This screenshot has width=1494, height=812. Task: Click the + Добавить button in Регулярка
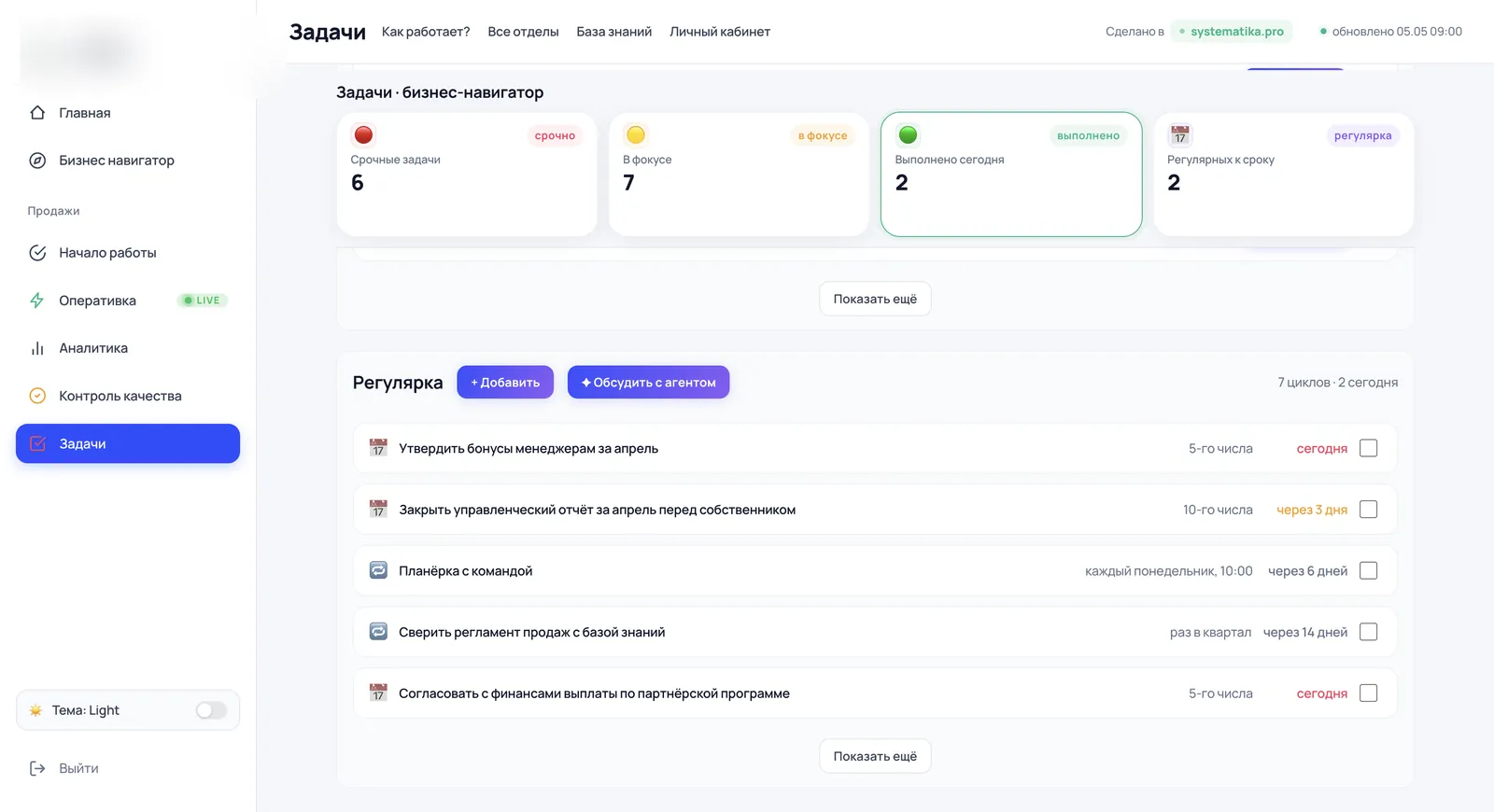[x=505, y=382]
